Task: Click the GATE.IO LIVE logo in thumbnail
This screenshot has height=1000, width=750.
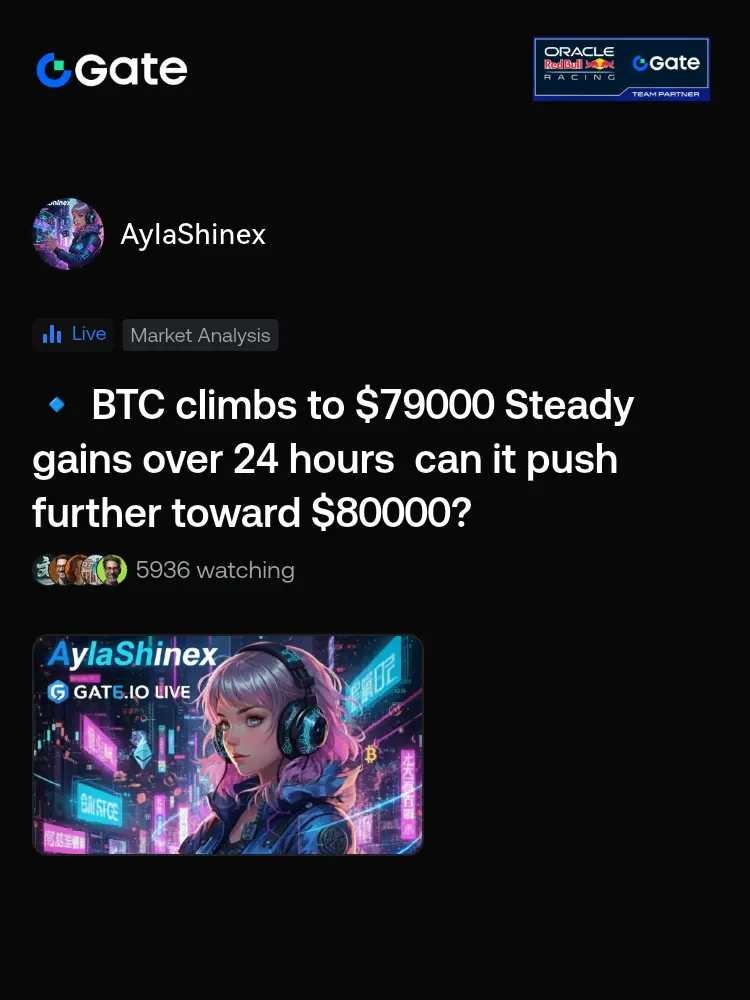Action: pyautogui.click(x=119, y=691)
